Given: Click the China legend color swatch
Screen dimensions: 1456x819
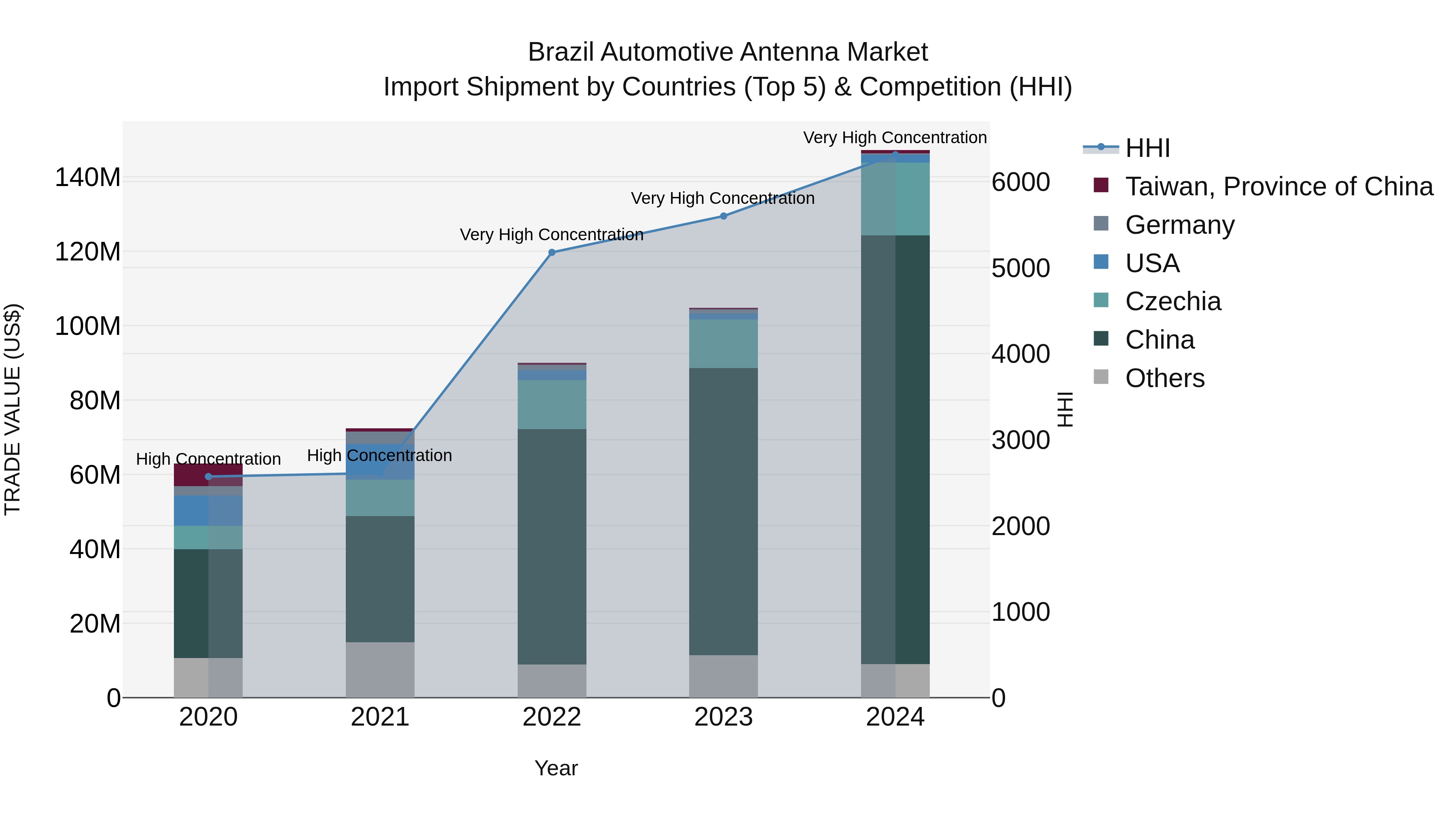Looking at the screenshot, I should [1101, 339].
